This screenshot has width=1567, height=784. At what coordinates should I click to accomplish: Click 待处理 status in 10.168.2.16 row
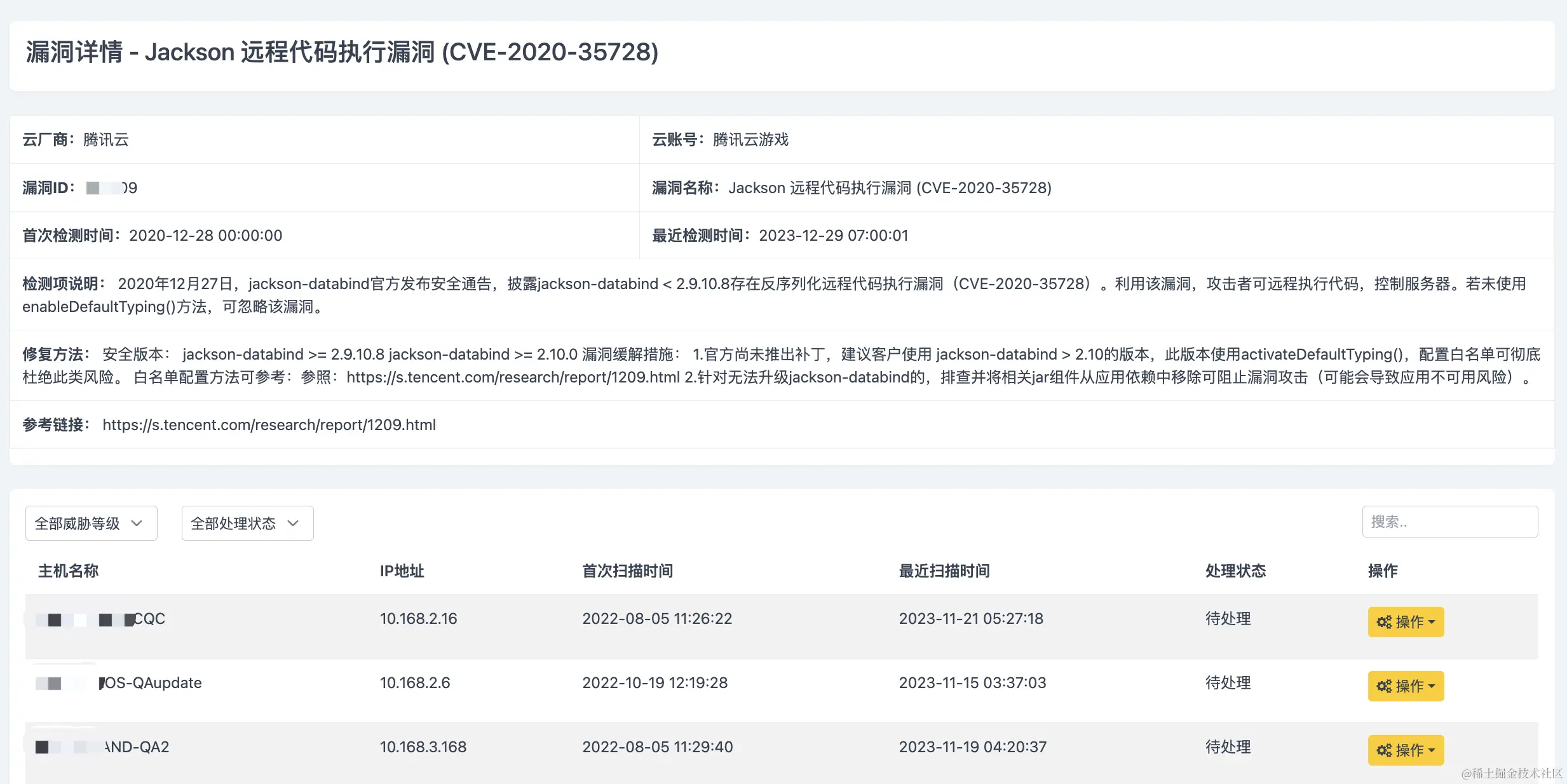[1228, 619]
